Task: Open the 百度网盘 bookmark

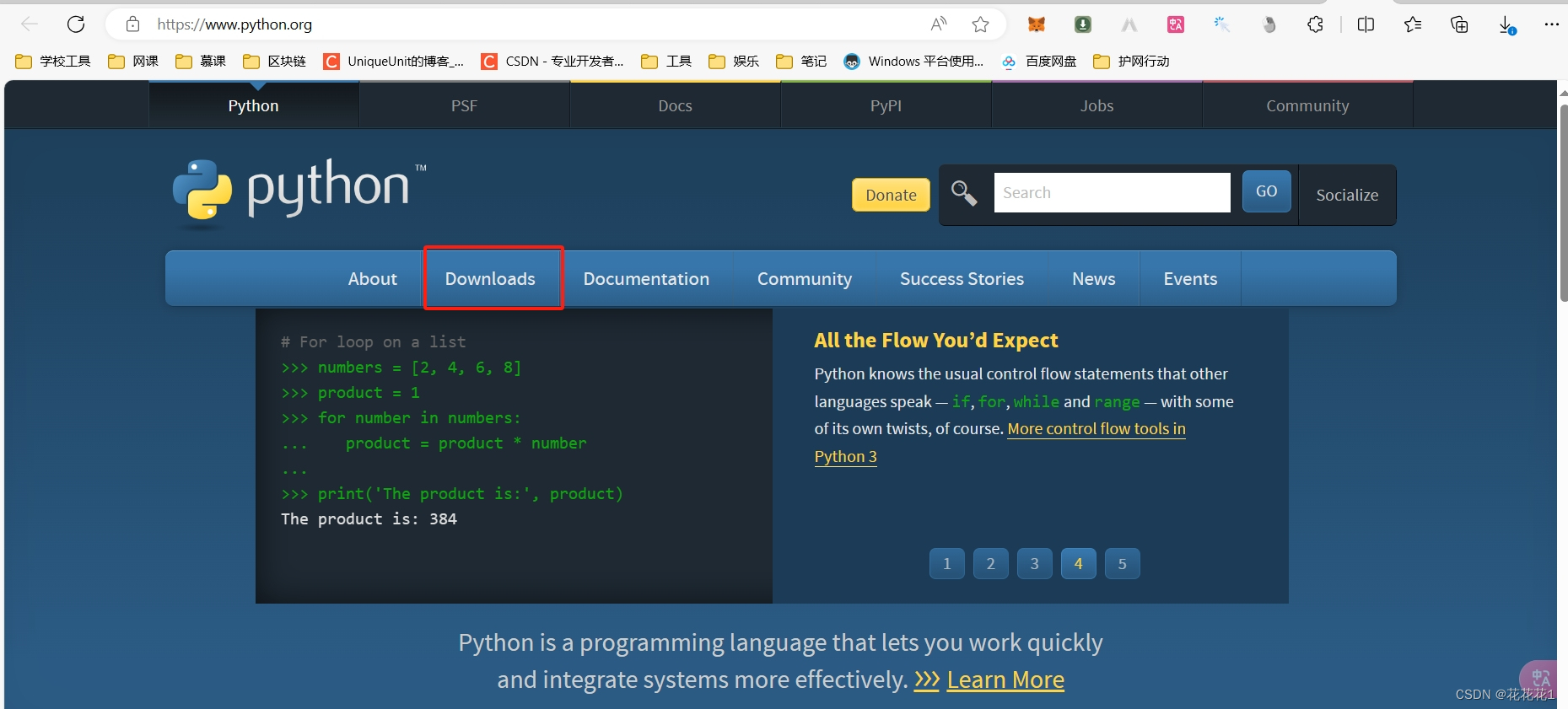Action: (x=1039, y=62)
